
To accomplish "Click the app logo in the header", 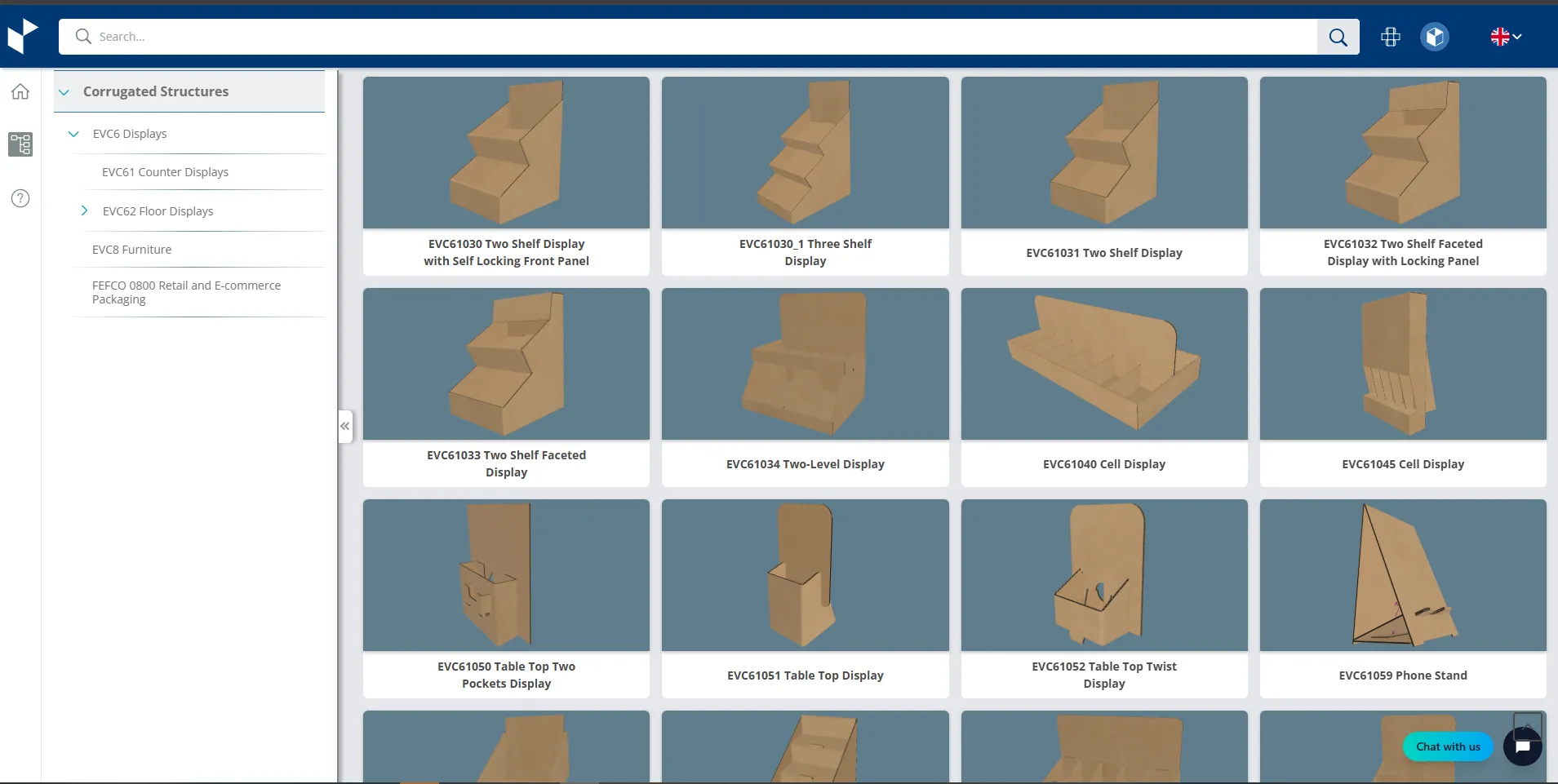I will pos(23,37).
